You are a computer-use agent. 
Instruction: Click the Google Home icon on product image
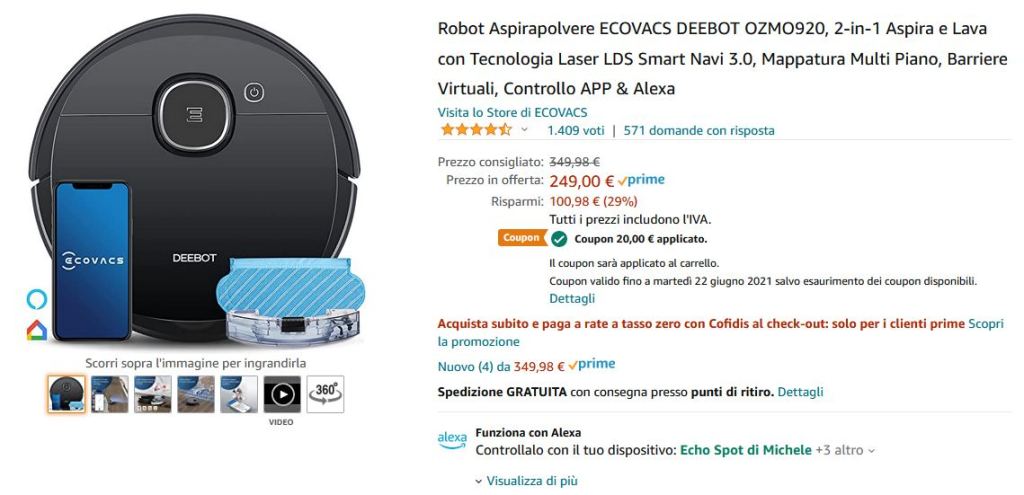pos(36,331)
